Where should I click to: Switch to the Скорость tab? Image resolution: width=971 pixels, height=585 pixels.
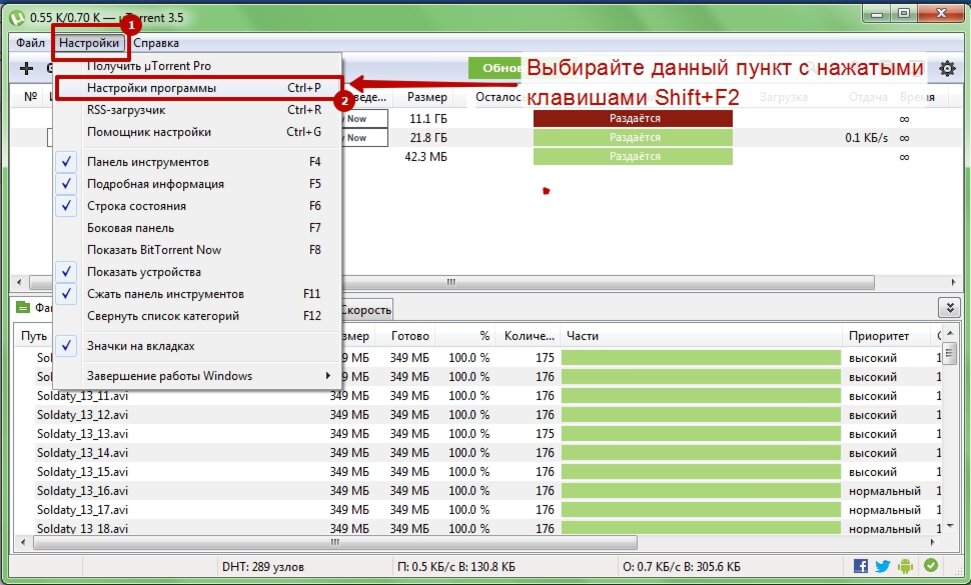(x=366, y=310)
